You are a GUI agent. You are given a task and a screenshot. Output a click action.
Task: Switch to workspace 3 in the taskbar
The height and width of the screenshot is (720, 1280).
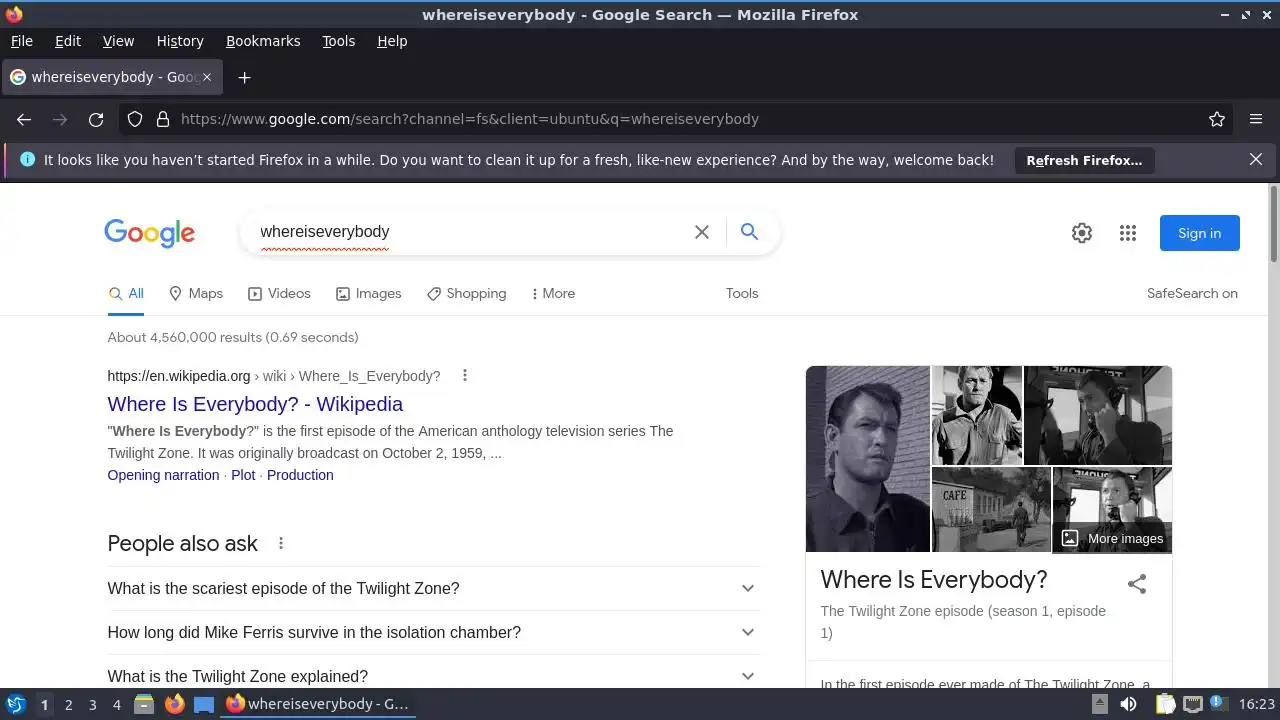[x=92, y=704]
